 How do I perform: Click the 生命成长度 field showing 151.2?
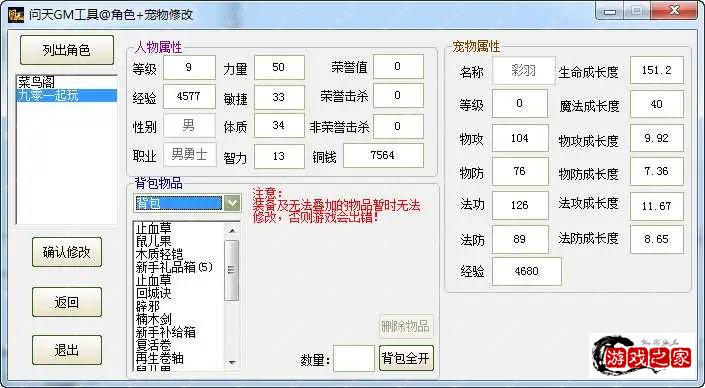[657, 70]
